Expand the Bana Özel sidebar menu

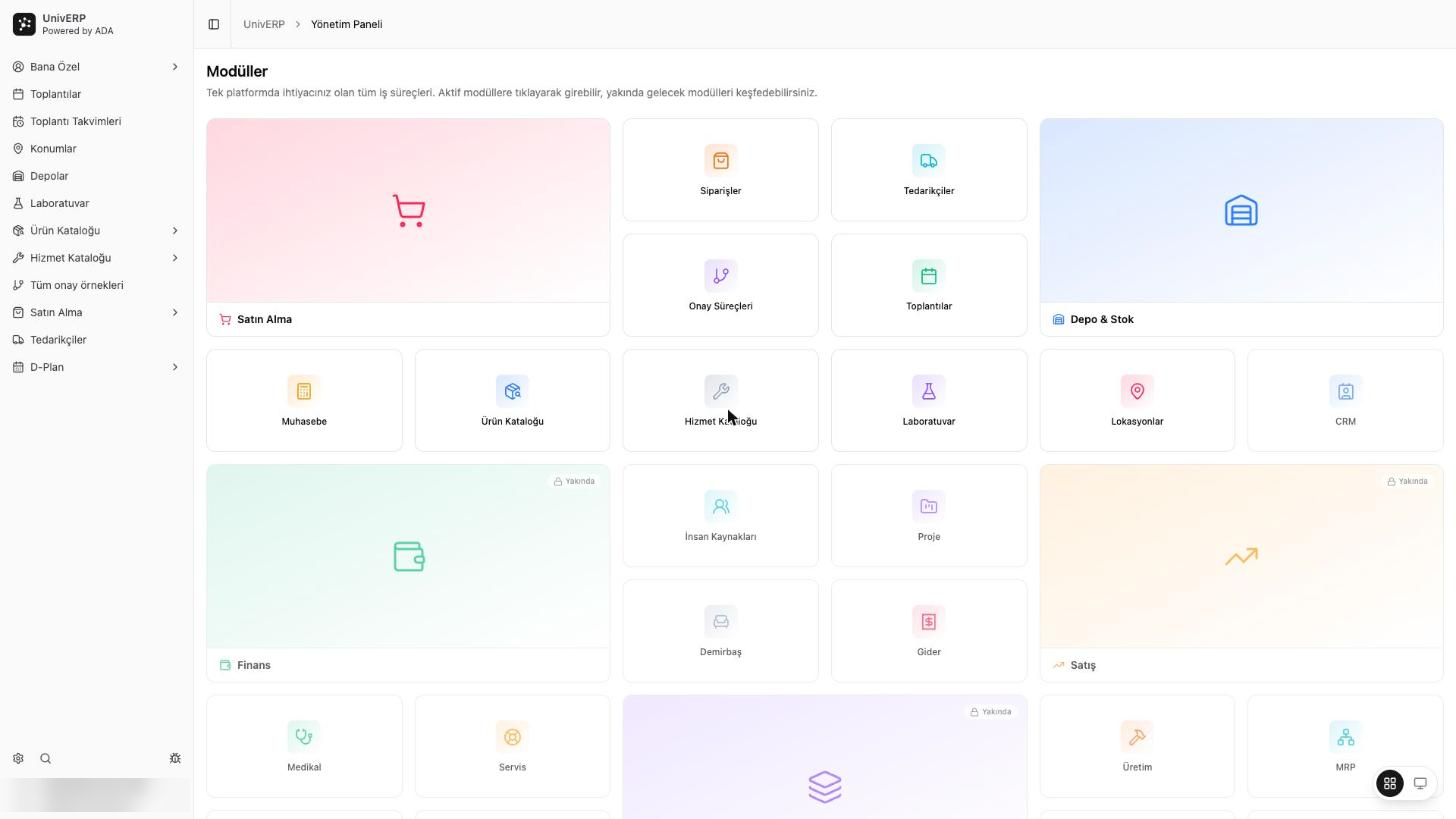click(96, 67)
